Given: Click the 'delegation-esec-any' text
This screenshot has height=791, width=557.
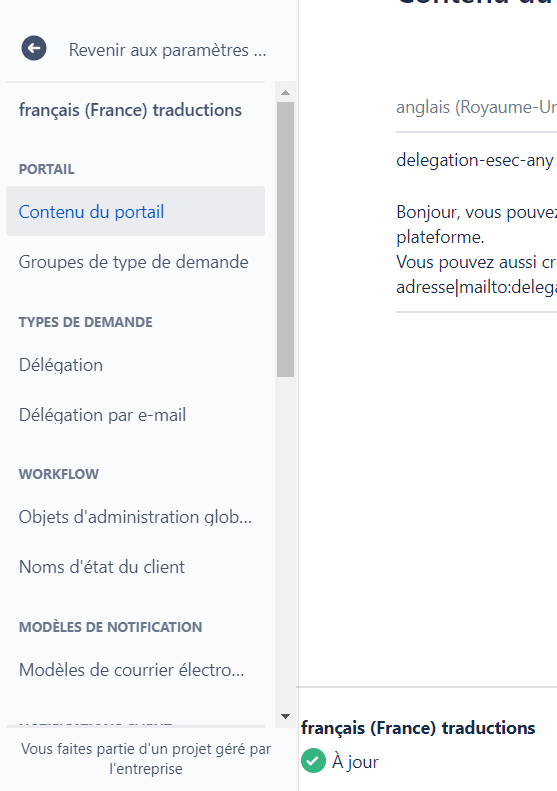Looking at the screenshot, I should tap(475, 160).
